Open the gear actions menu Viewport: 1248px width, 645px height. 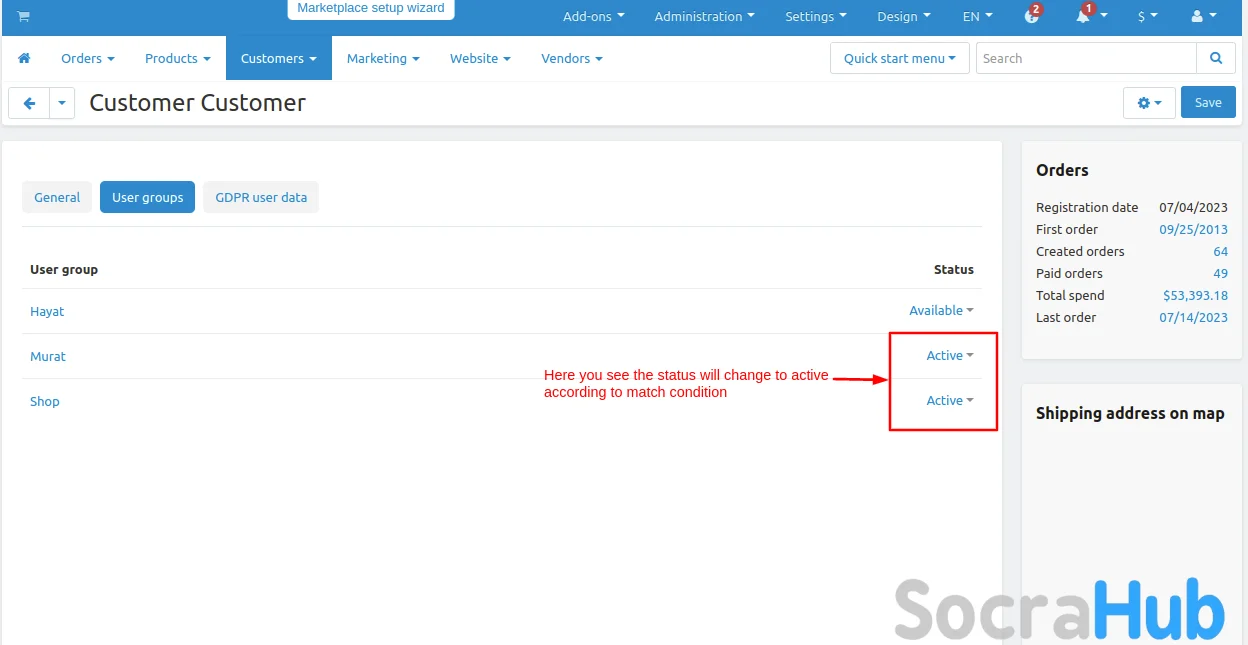[1149, 103]
